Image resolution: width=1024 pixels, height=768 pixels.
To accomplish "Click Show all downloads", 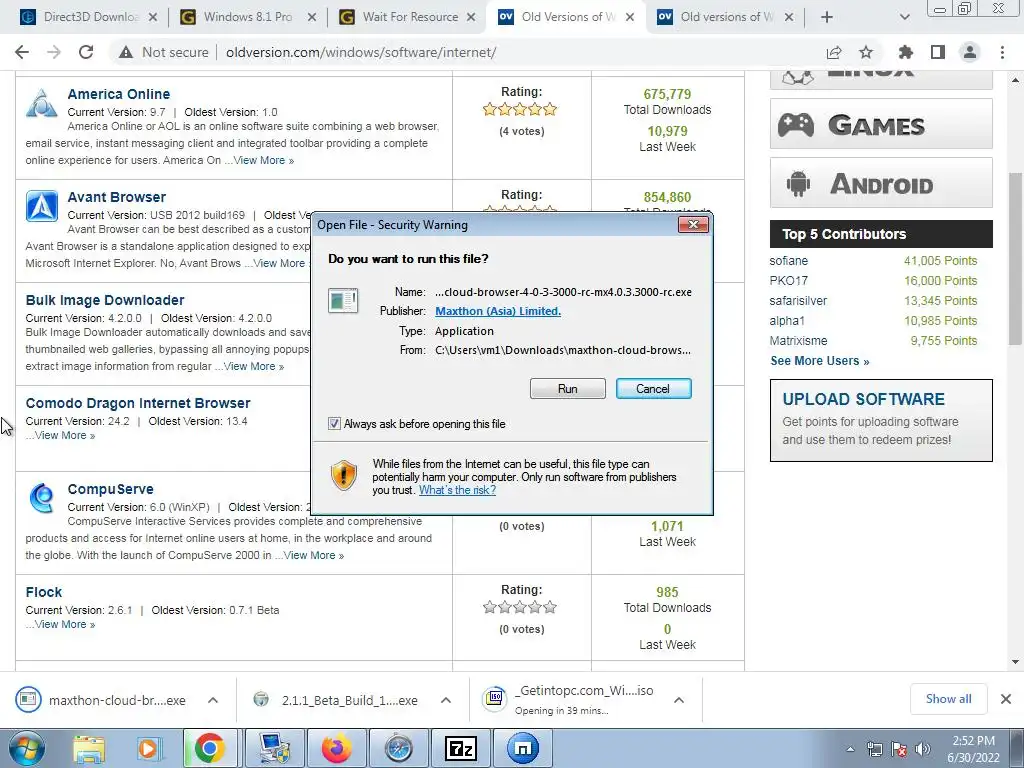I will pos(948,699).
